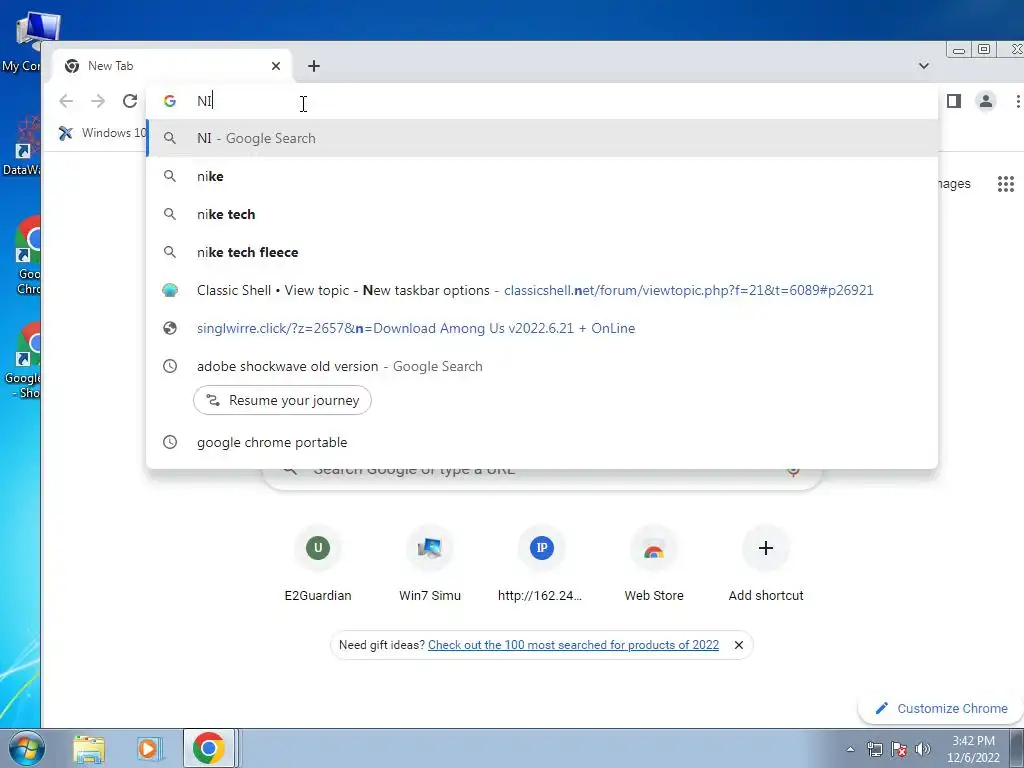Click the Chrome back arrow button

click(x=66, y=101)
